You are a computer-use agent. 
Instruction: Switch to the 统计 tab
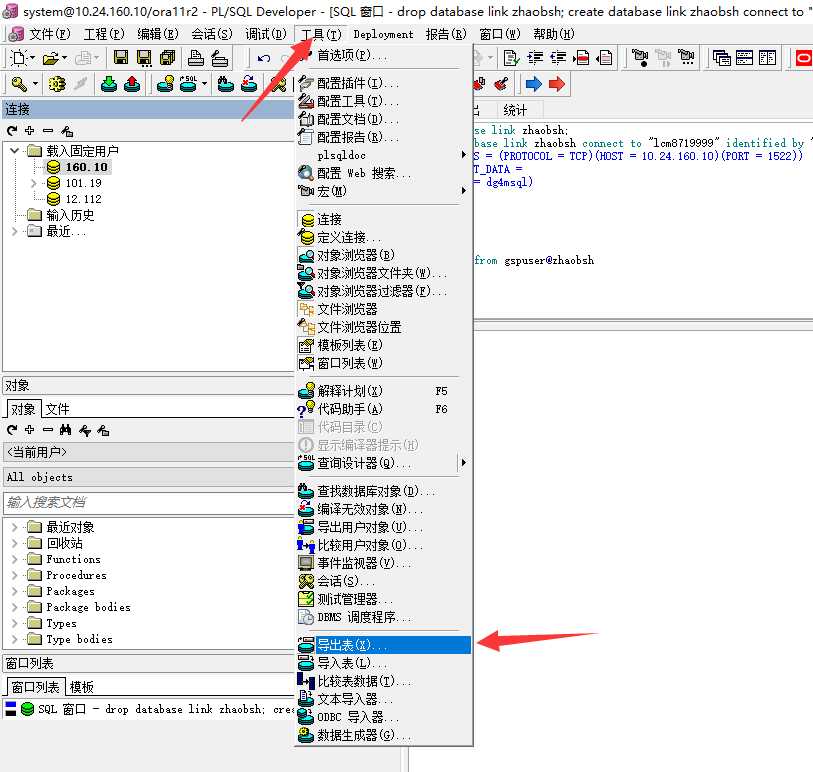pos(515,110)
